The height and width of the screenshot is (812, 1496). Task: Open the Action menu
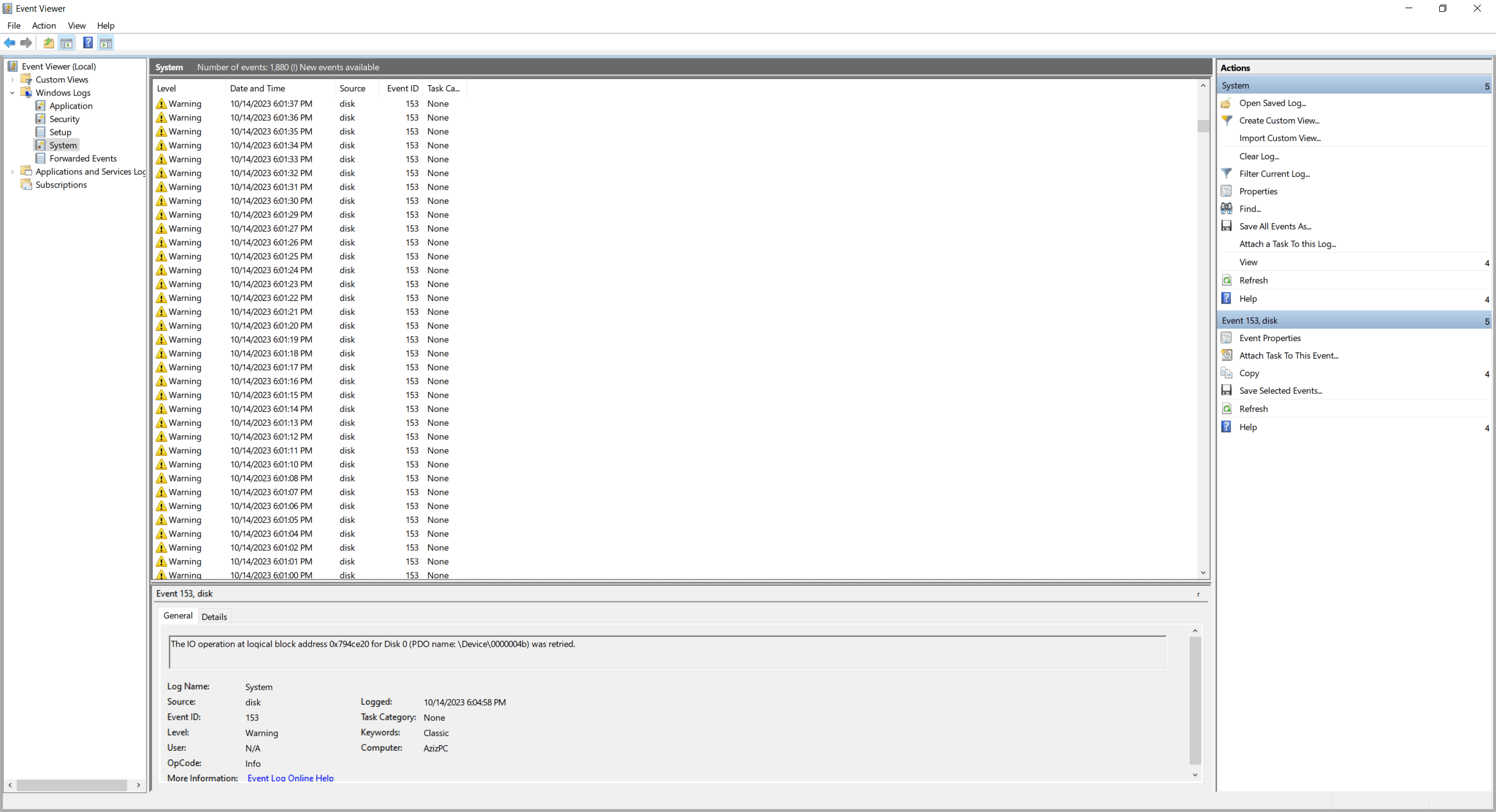pos(44,26)
